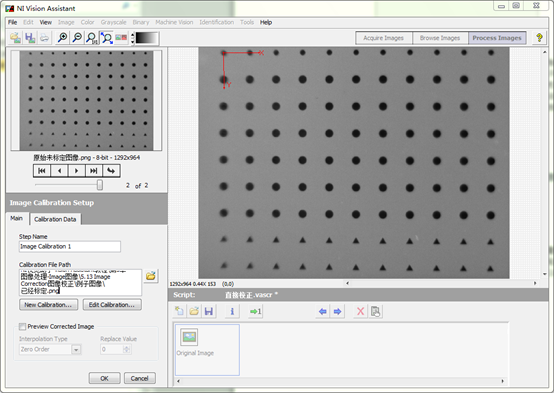Screen dimensions: 554x393
Task: Toggle the Zoom to Fit icon
Action: (106, 38)
